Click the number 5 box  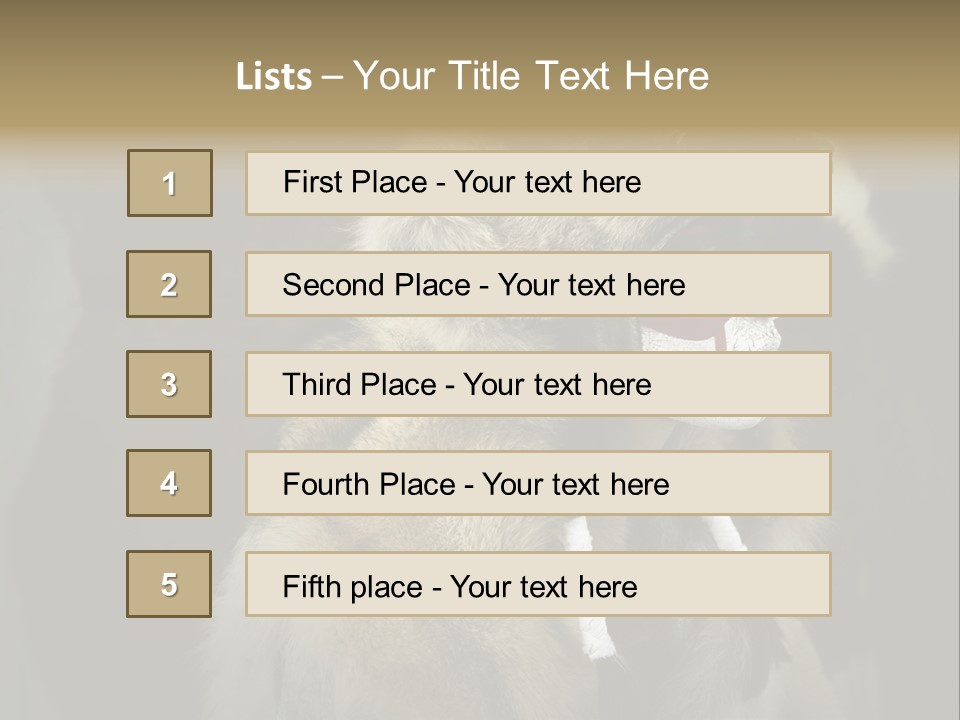[169, 584]
